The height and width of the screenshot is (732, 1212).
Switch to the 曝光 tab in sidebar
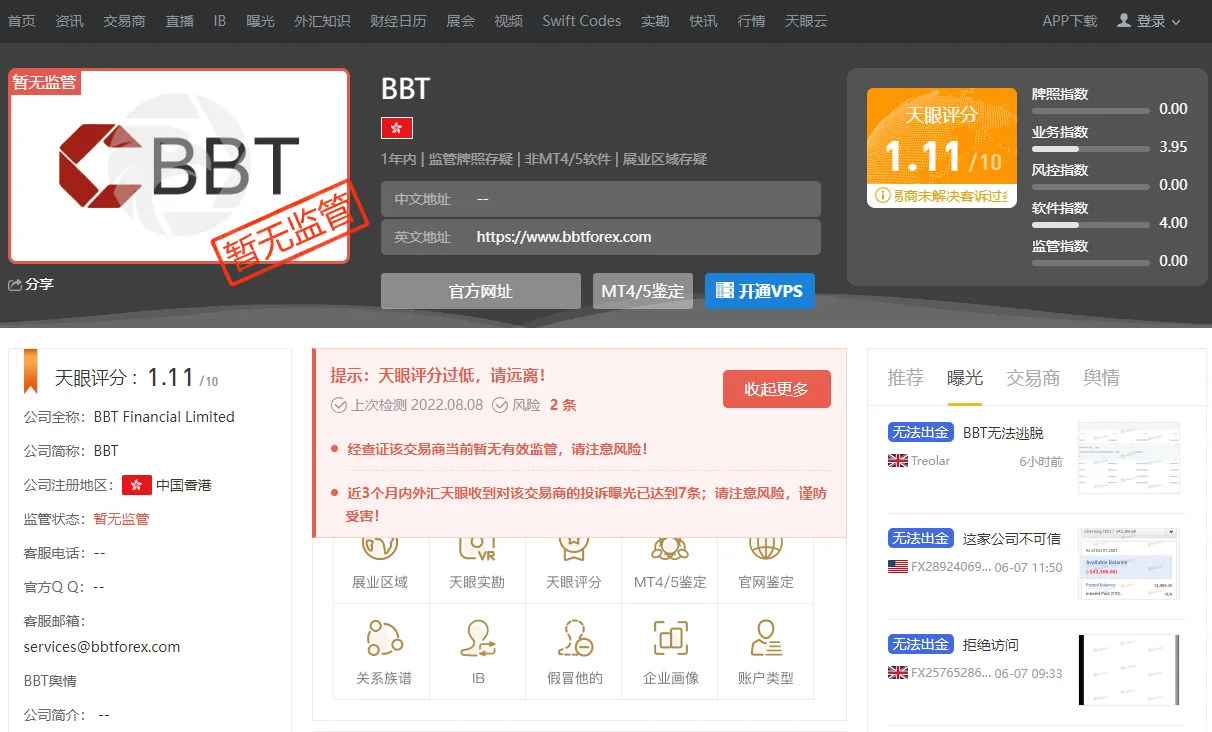[x=965, y=378]
